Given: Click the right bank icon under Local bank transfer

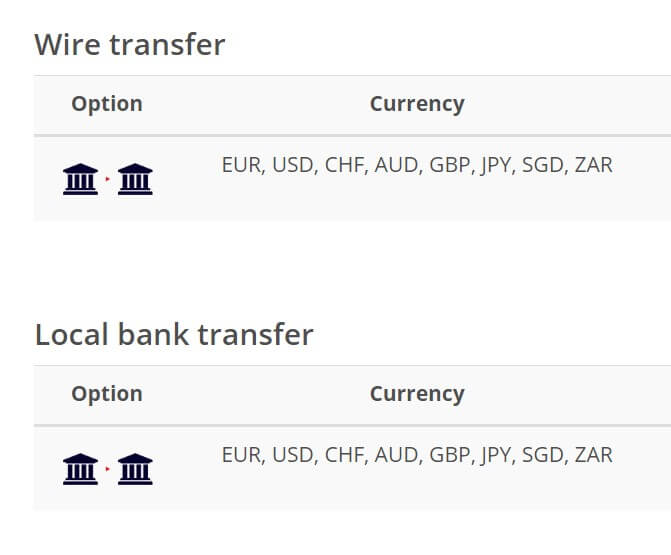Looking at the screenshot, I should (x=135, y=469).
